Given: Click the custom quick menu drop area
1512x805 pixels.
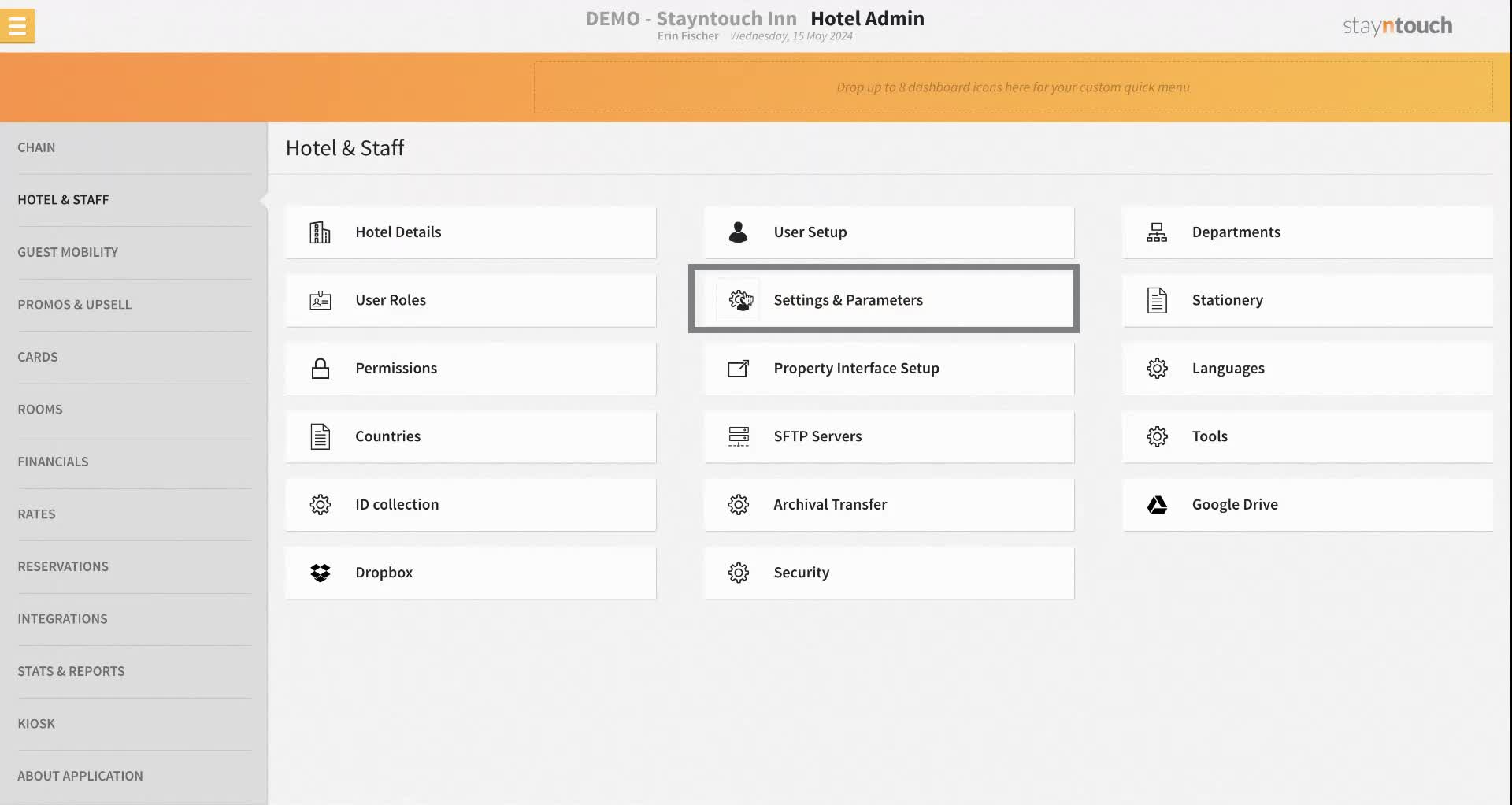Looking at the screenshot, I should [1013, 87].
